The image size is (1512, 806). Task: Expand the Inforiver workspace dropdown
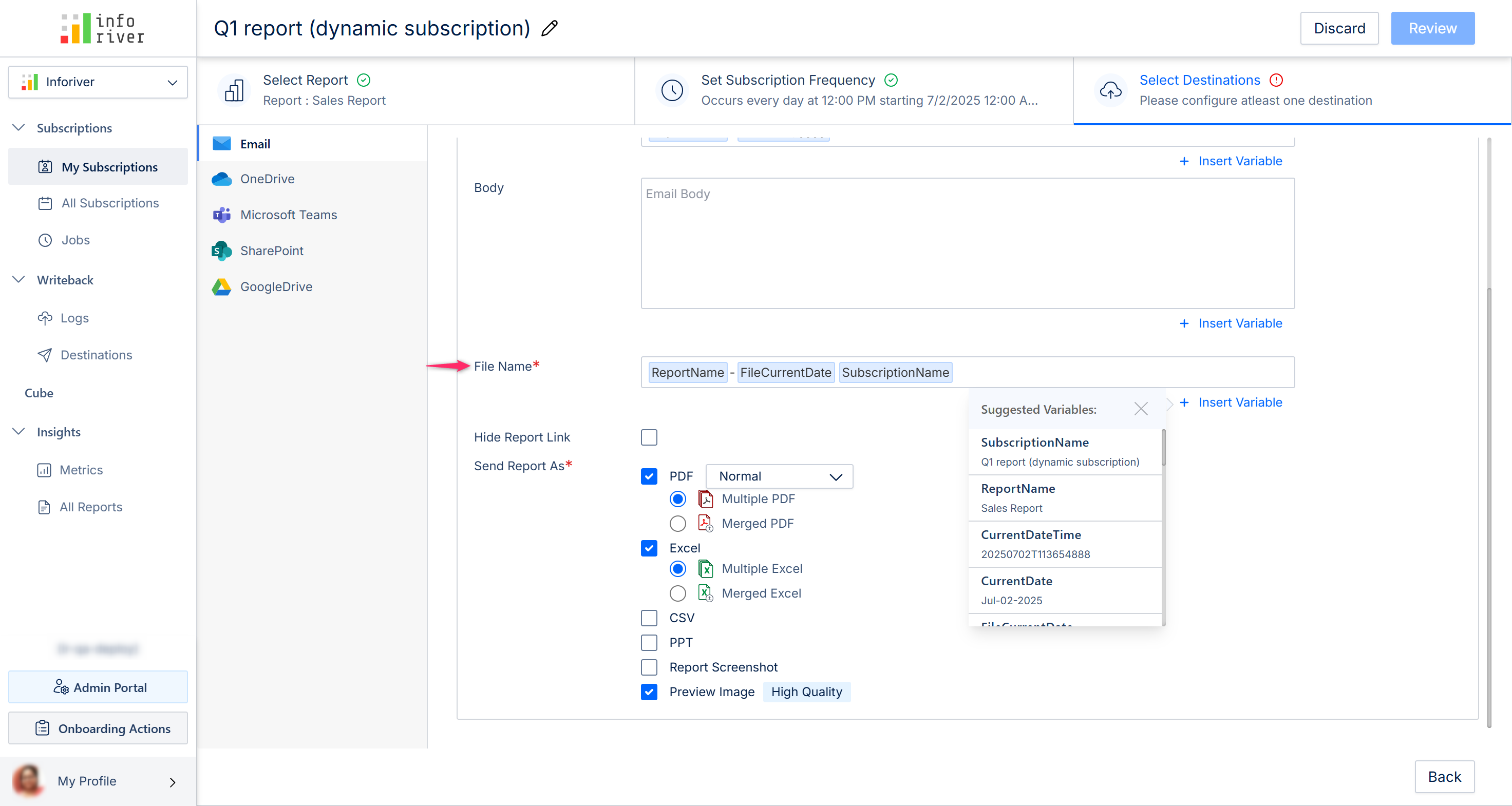pyautogui.click(x=98, y=82)
